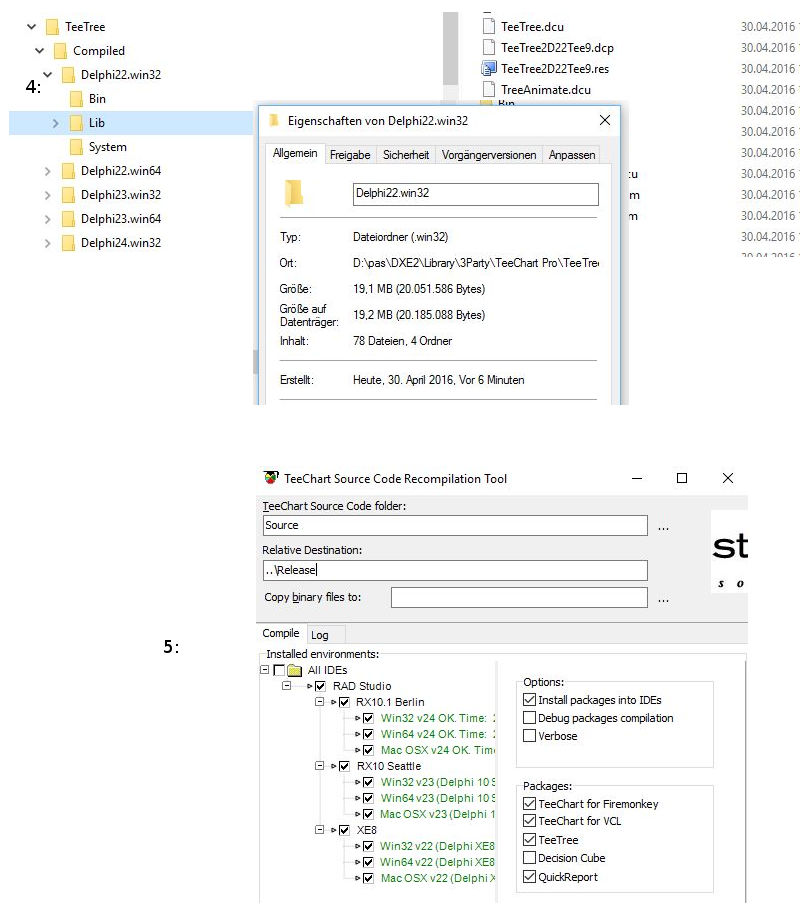Click the System folder icon
Viewport: 800px width, 921px height.
[x=76, y=147]
